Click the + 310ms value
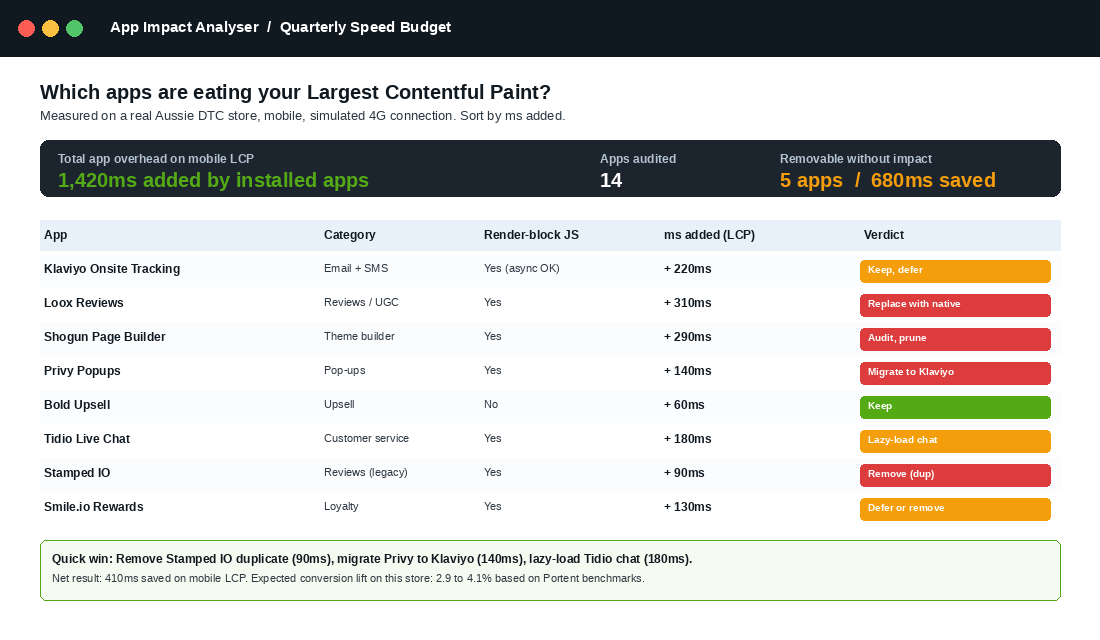Image resolution: width=1100 pixels, height=640 pixels. point(688,303)
